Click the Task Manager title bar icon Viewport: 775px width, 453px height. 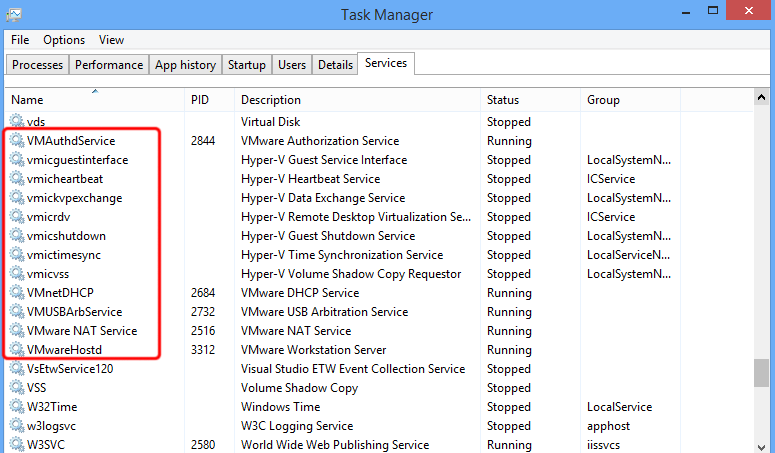14,14
